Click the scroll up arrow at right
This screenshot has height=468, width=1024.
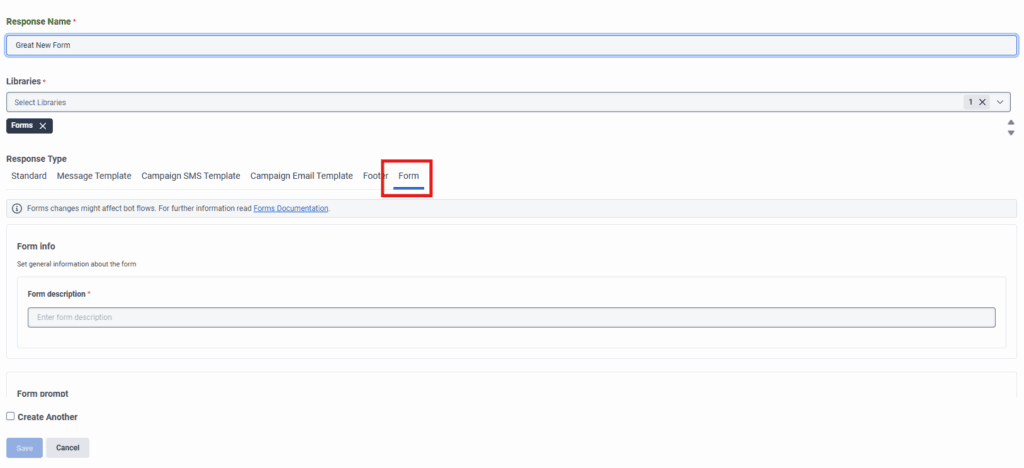pos(1011,122)
